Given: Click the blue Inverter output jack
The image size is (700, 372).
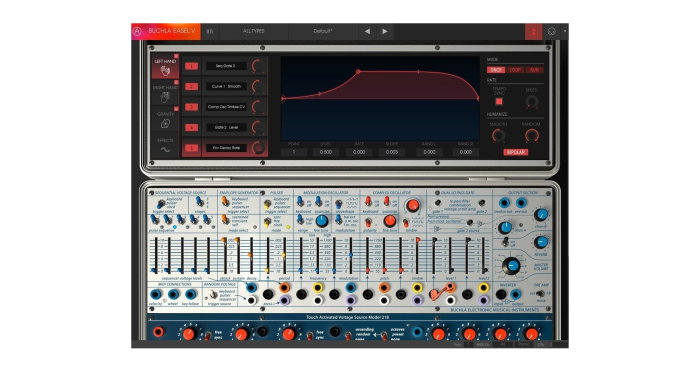Looking at the screenshot, I should click(x=516, y=294).
